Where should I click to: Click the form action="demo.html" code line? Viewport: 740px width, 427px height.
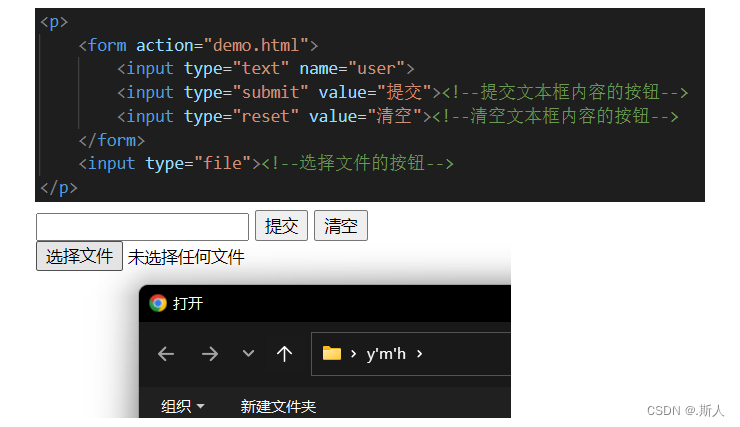198,45
